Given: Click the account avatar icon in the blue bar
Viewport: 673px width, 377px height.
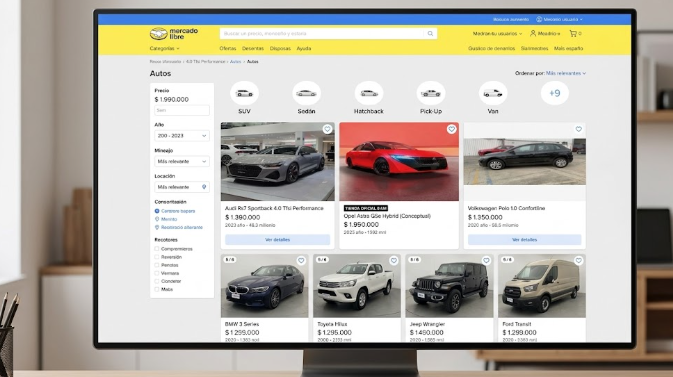Looking at the screenshot, I should click(539, 19).
